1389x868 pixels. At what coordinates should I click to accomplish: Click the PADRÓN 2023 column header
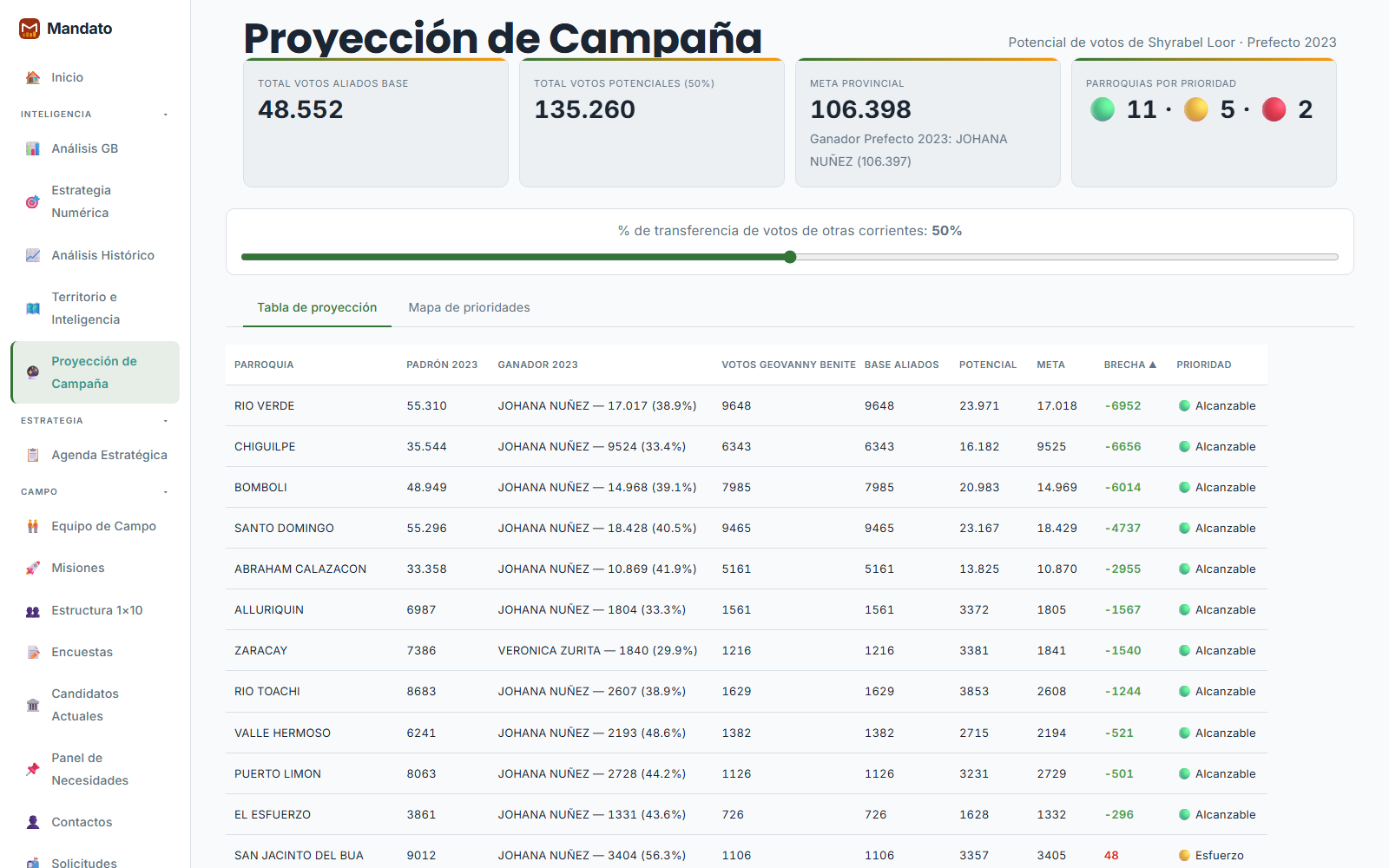(442, 365)
